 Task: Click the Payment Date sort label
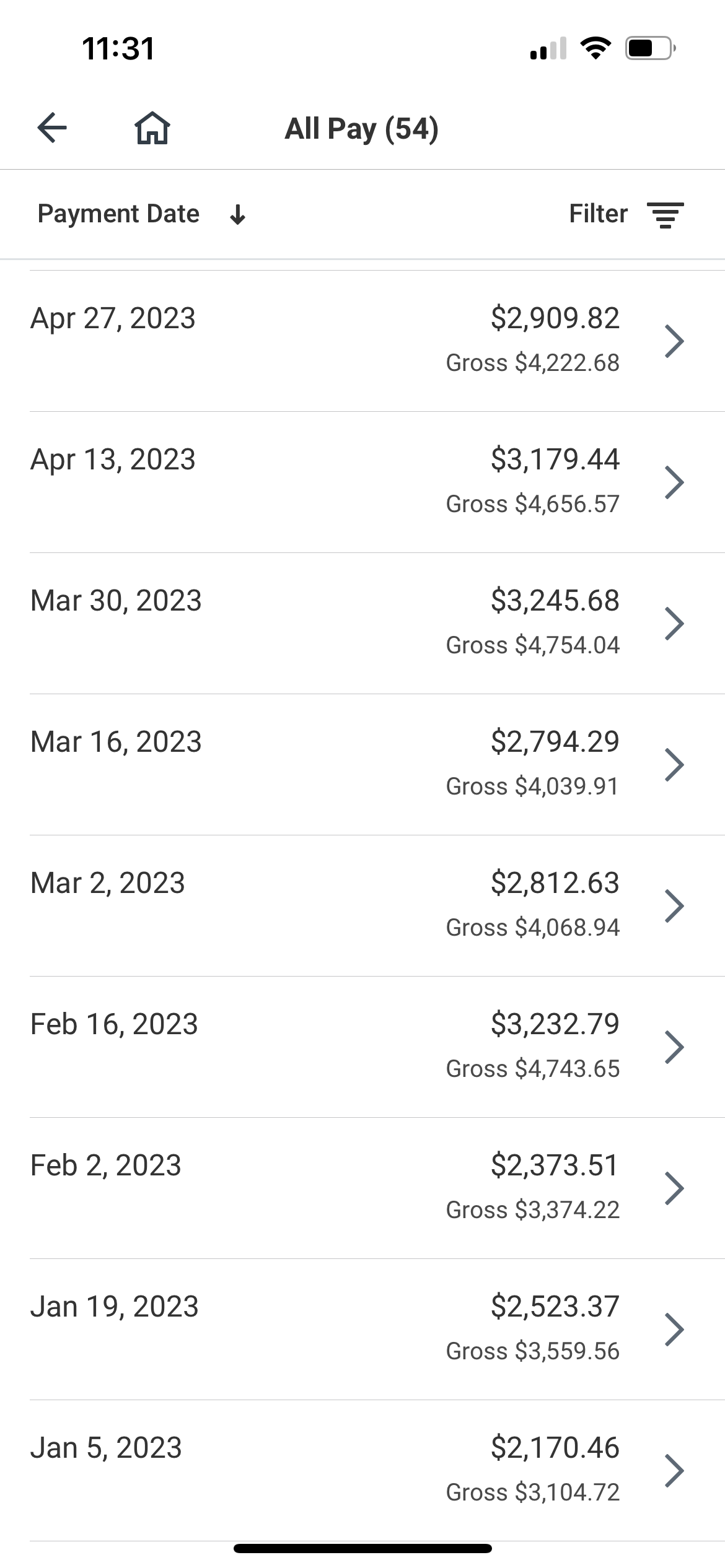point(118,214)
